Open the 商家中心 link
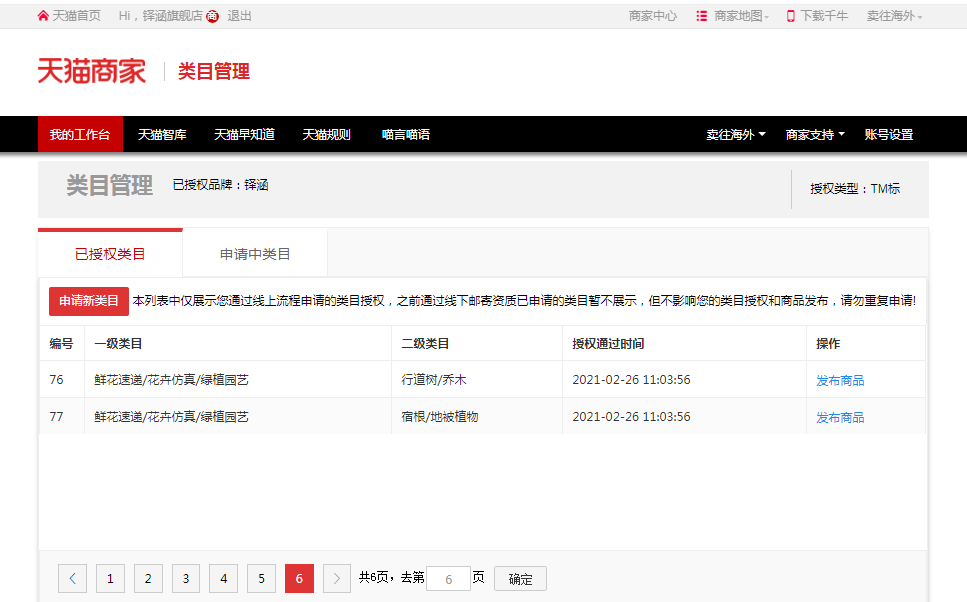 click(x=653, y=16)
